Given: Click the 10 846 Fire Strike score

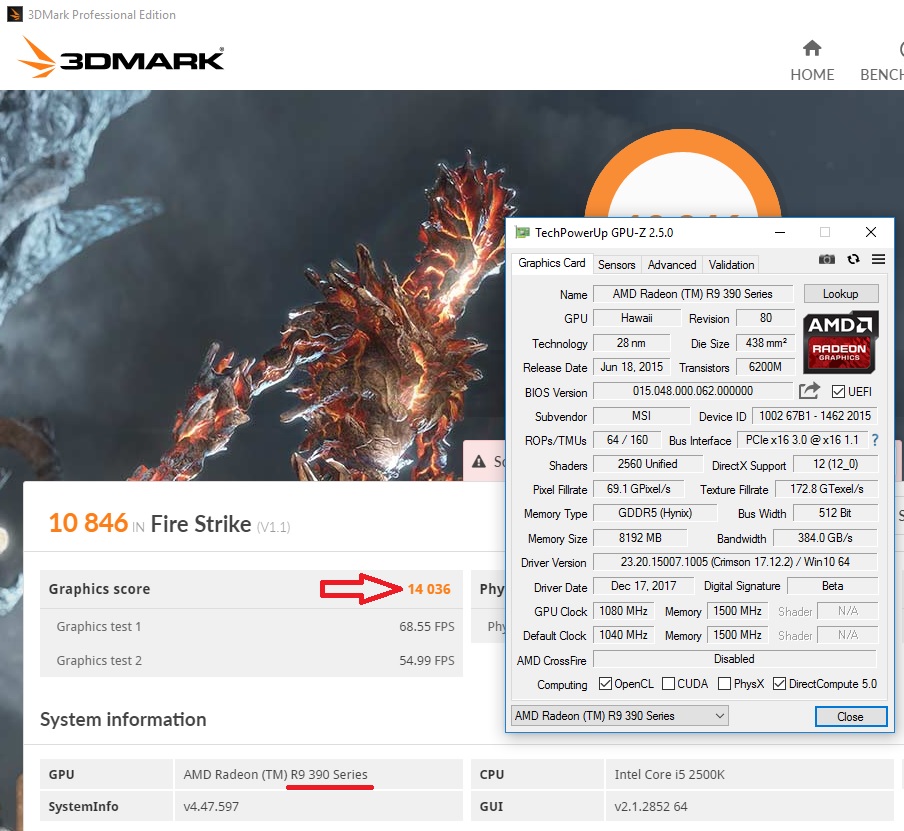Looking at the screenshot, I should (88, 523).
